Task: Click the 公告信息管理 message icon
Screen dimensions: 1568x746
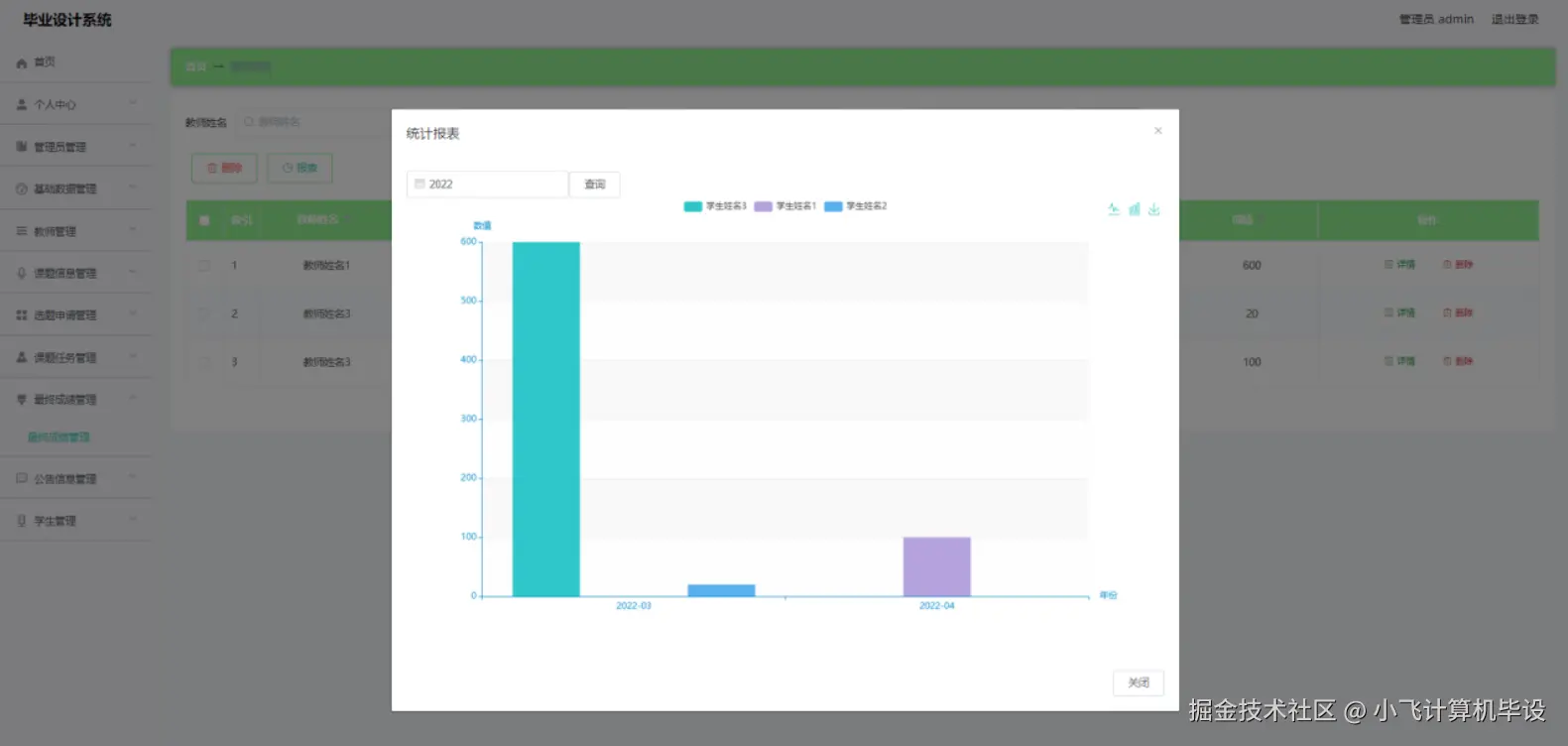Action: 22,478
